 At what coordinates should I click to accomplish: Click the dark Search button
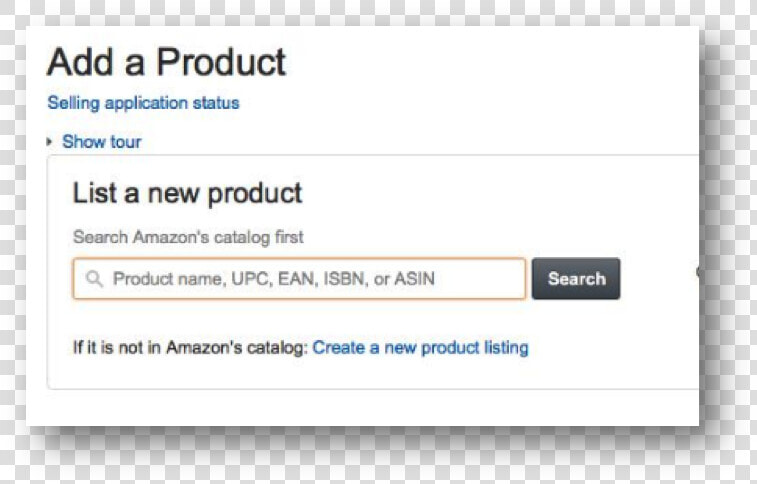[x=576, y=278]
